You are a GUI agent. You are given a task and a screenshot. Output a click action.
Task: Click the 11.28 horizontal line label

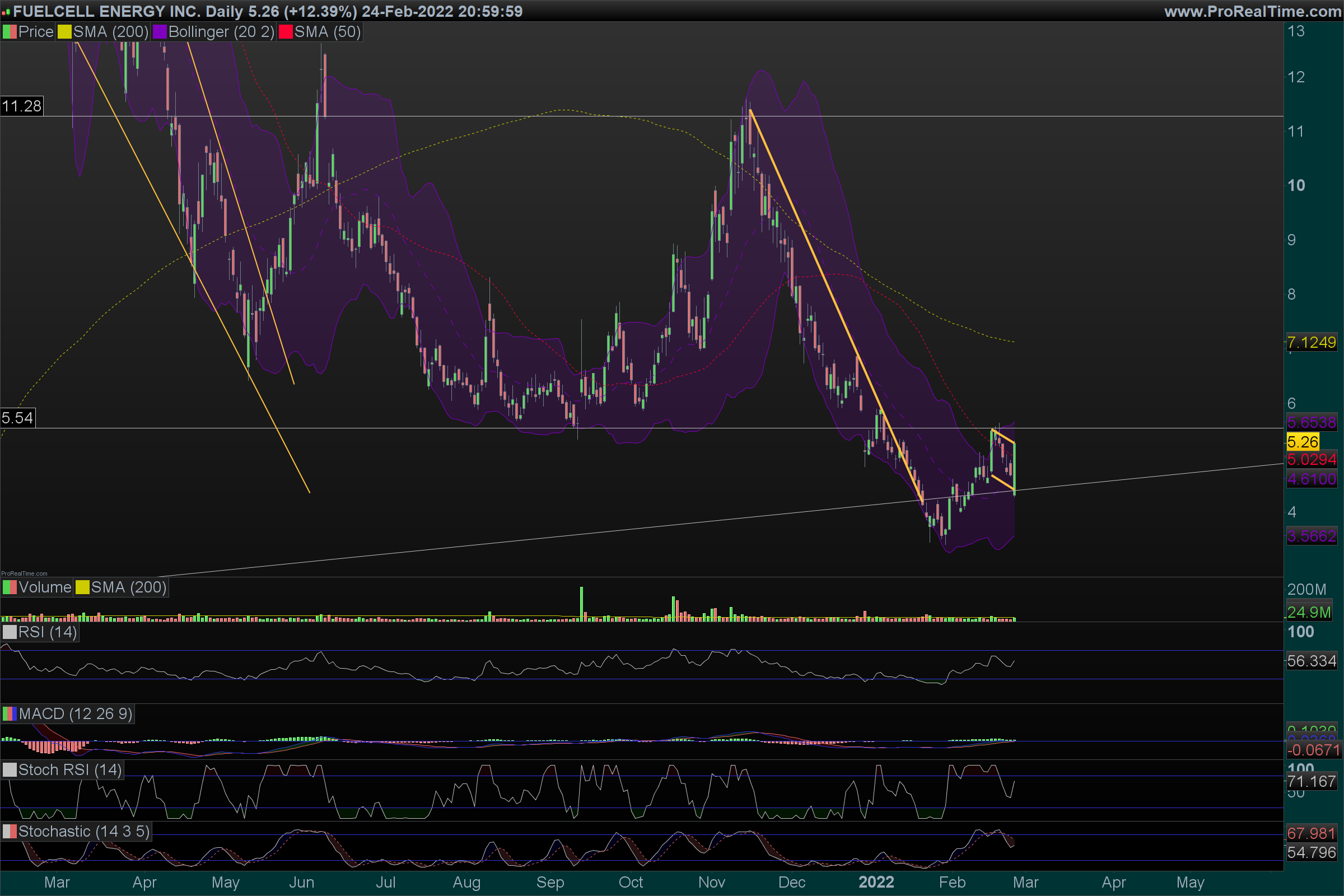[22, 106]
